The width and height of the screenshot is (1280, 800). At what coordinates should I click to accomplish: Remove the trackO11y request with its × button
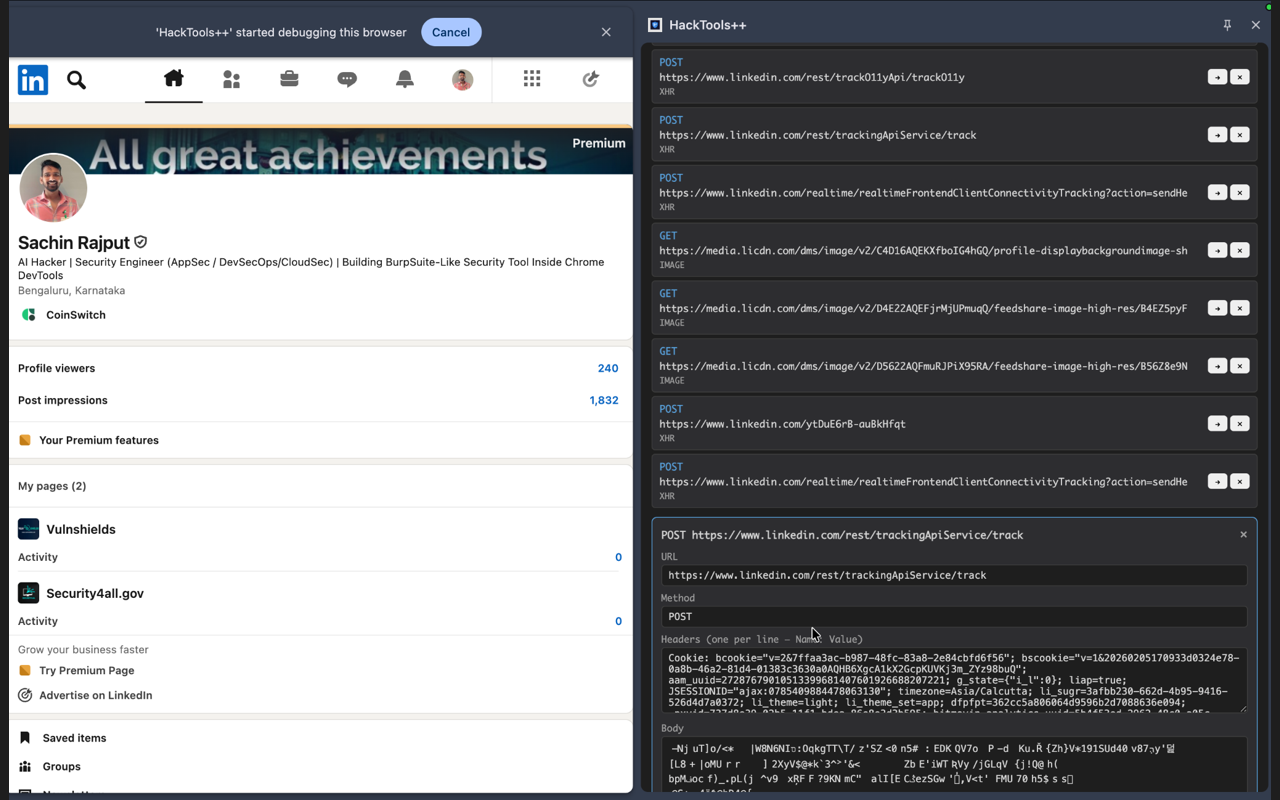(1240, 77)
